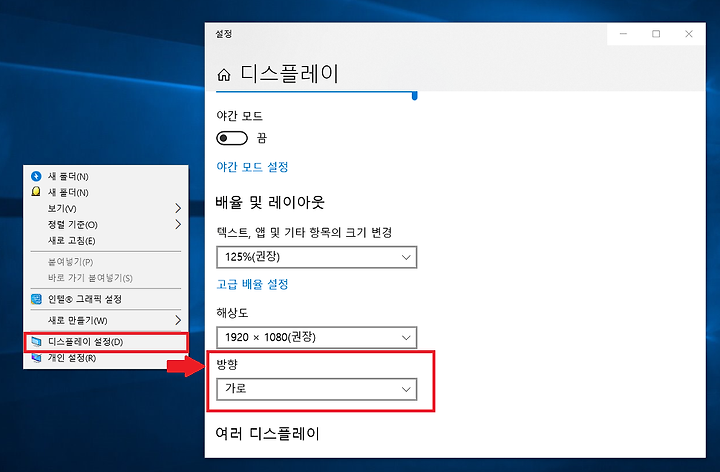Viewport: 720px width, 472px height.
Task: Open the 방향 가로 orientation dropdown
Action: tap(316, 389)
